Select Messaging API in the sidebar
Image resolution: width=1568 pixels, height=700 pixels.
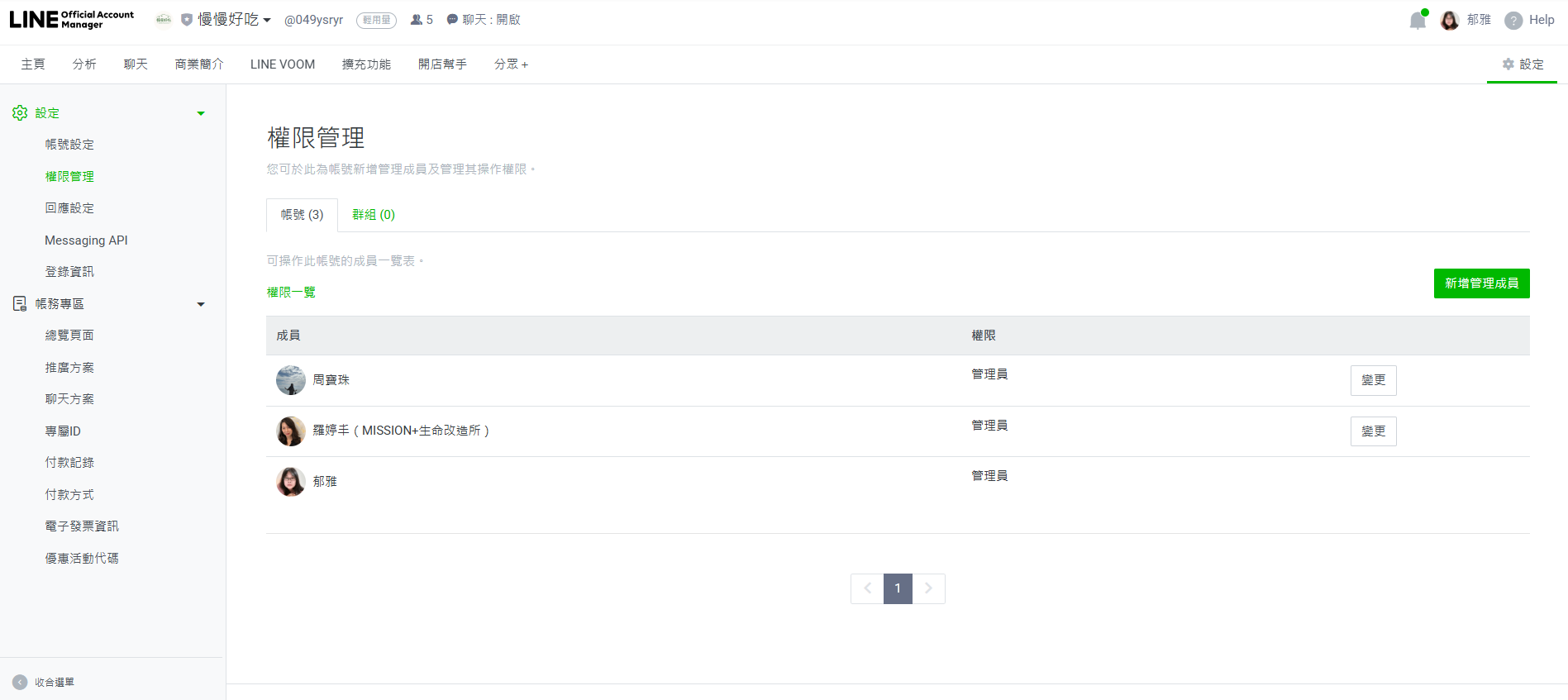pos(86,240)
